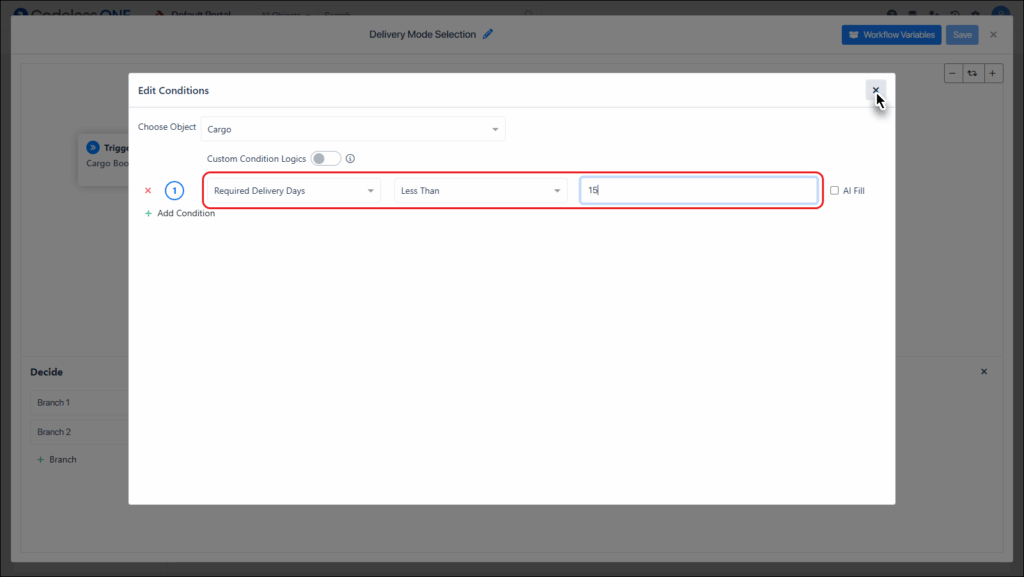The width and height of the screenshot is (1024, 577).
Task: Close the Edit Conditions dialog
Action: 875,90
